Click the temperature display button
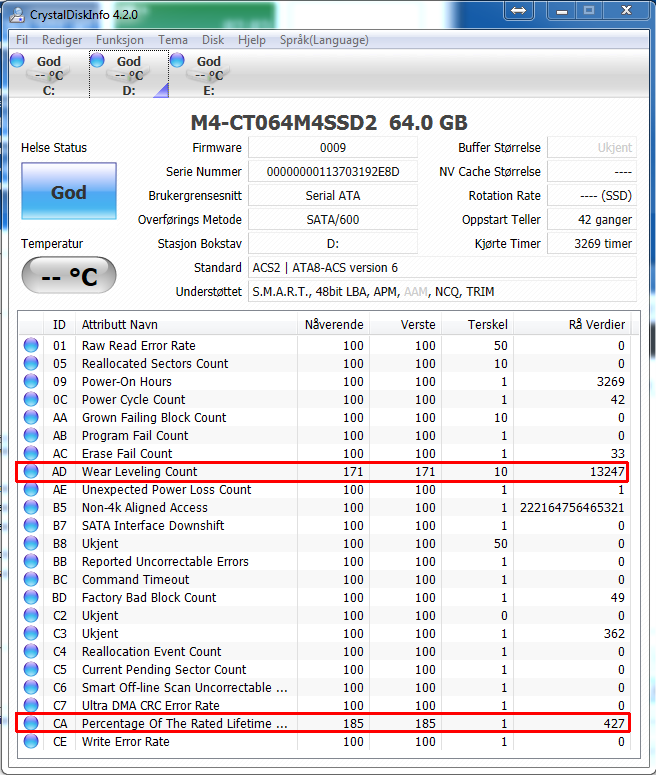Viewport: 656px width, 775px height. (x=69, y=275)
